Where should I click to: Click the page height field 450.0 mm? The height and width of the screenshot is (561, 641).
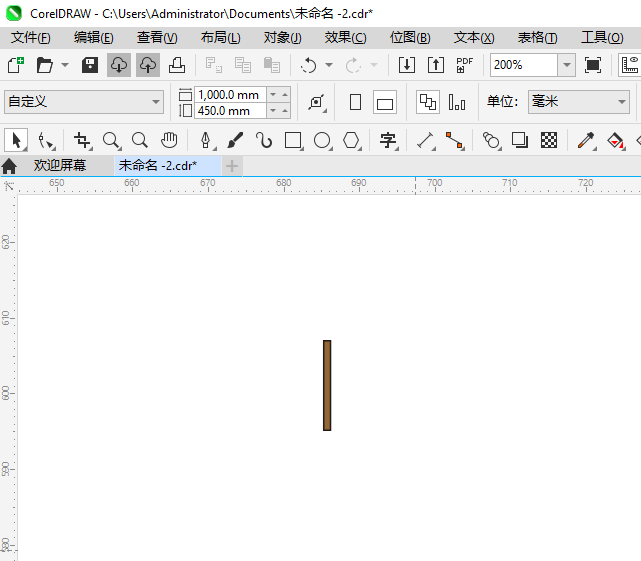pos(230,111)
